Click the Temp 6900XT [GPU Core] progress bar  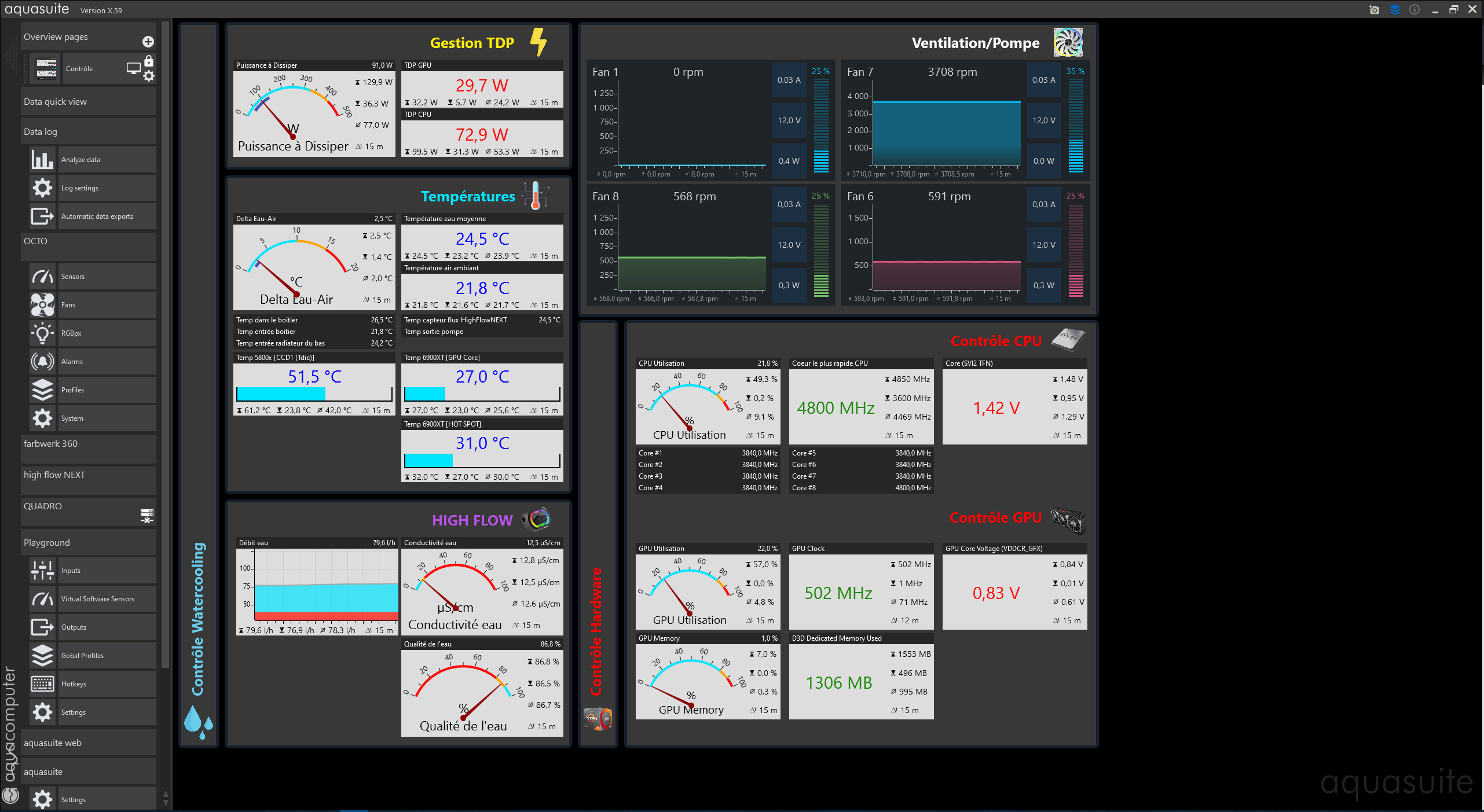(x=482, y=394)
